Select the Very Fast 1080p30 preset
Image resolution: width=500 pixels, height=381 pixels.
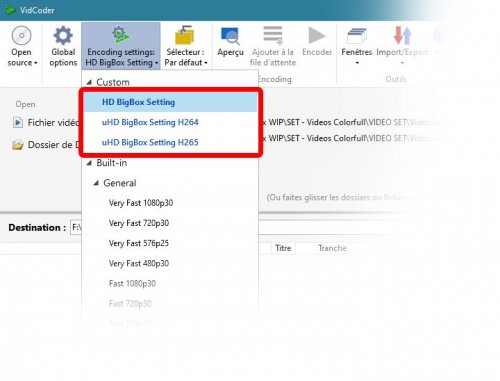click(x=141, y=203)
